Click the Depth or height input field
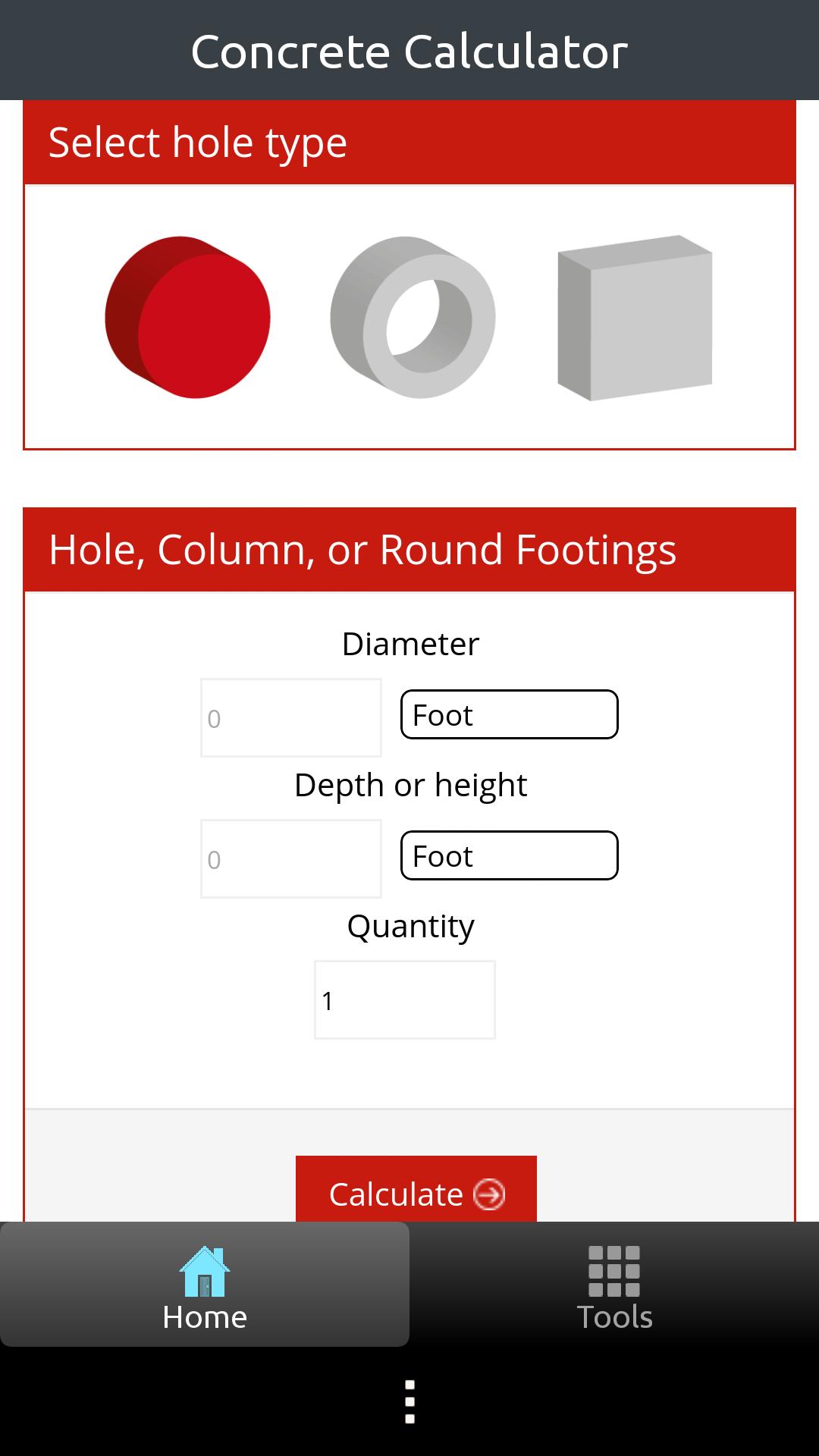Image resolution: width=819 pixels, height=1456 pixels. [x=290, y=858]
